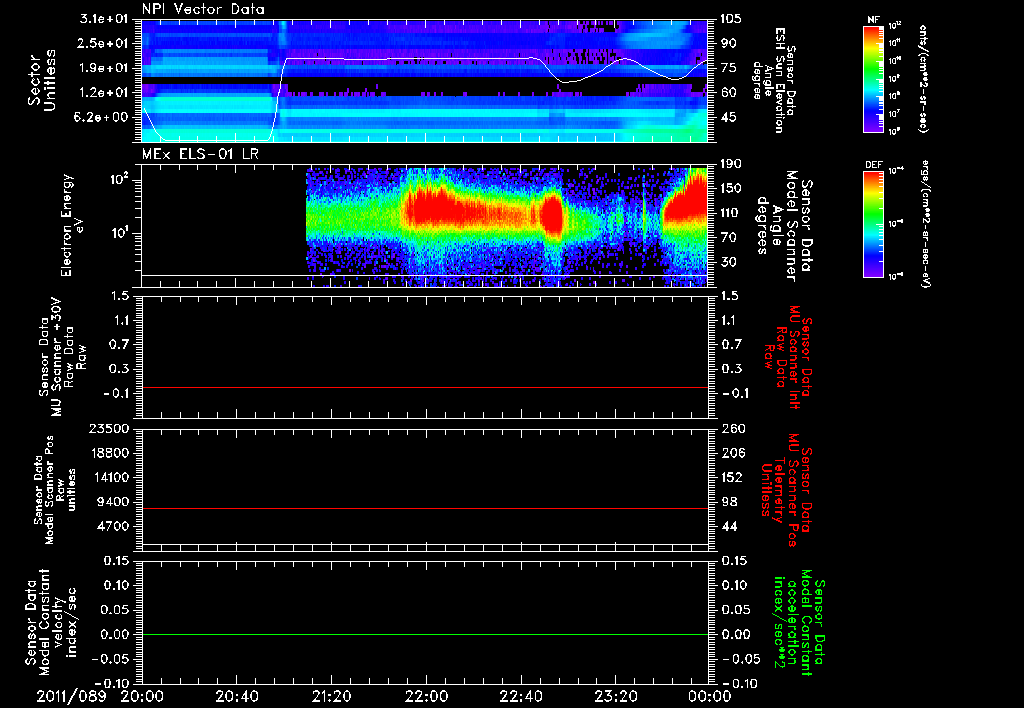1024x708 pixels.
Task: Click the red 'MU Scanner Int Raw Data' axis title
Action: (788, 357)
